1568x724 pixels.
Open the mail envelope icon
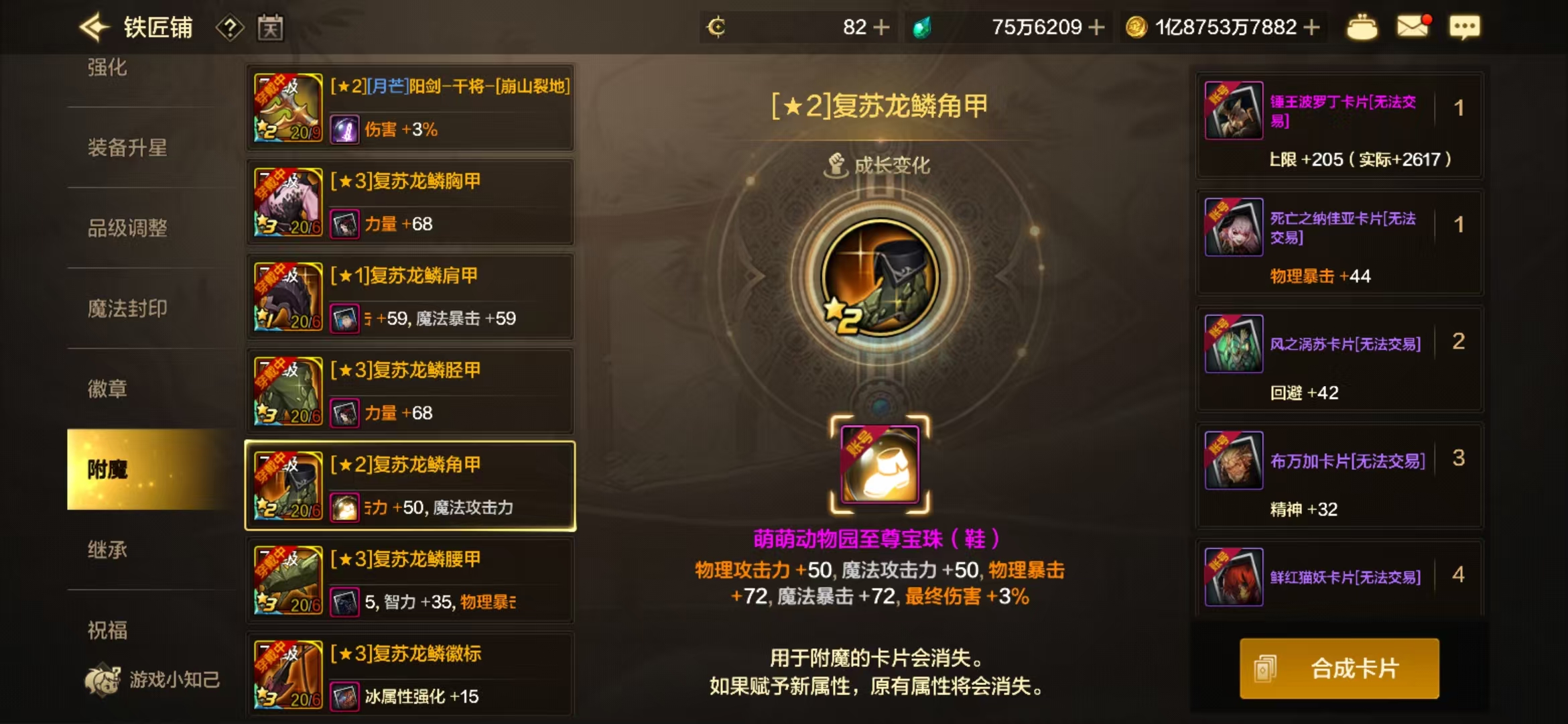pyautogui.click(x=1413, y=26)
